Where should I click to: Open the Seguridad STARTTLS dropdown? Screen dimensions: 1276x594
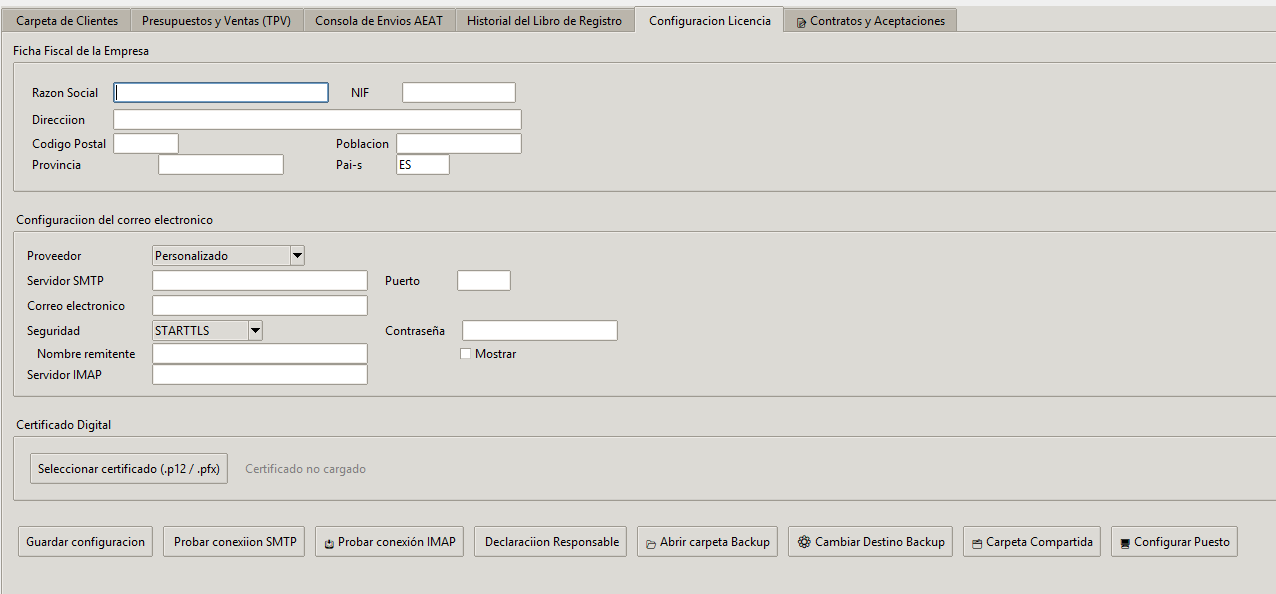pos(207,330)
